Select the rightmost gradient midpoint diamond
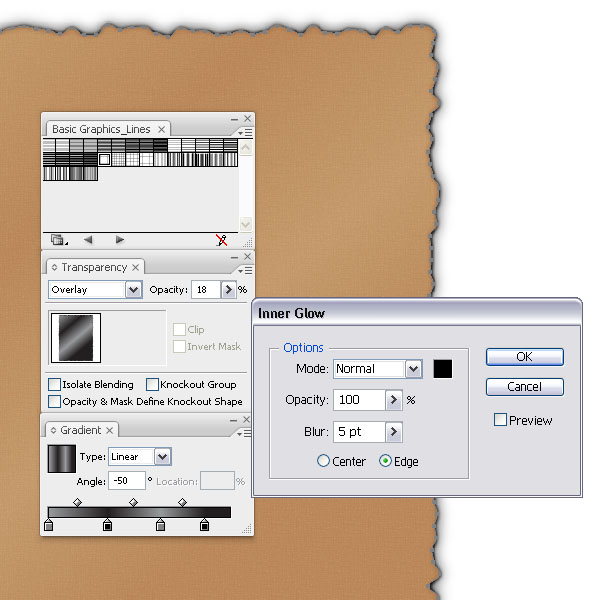Image resolution: width=600 pixels, height=600 pixels. pyautogui.click(x=183, y=502)
